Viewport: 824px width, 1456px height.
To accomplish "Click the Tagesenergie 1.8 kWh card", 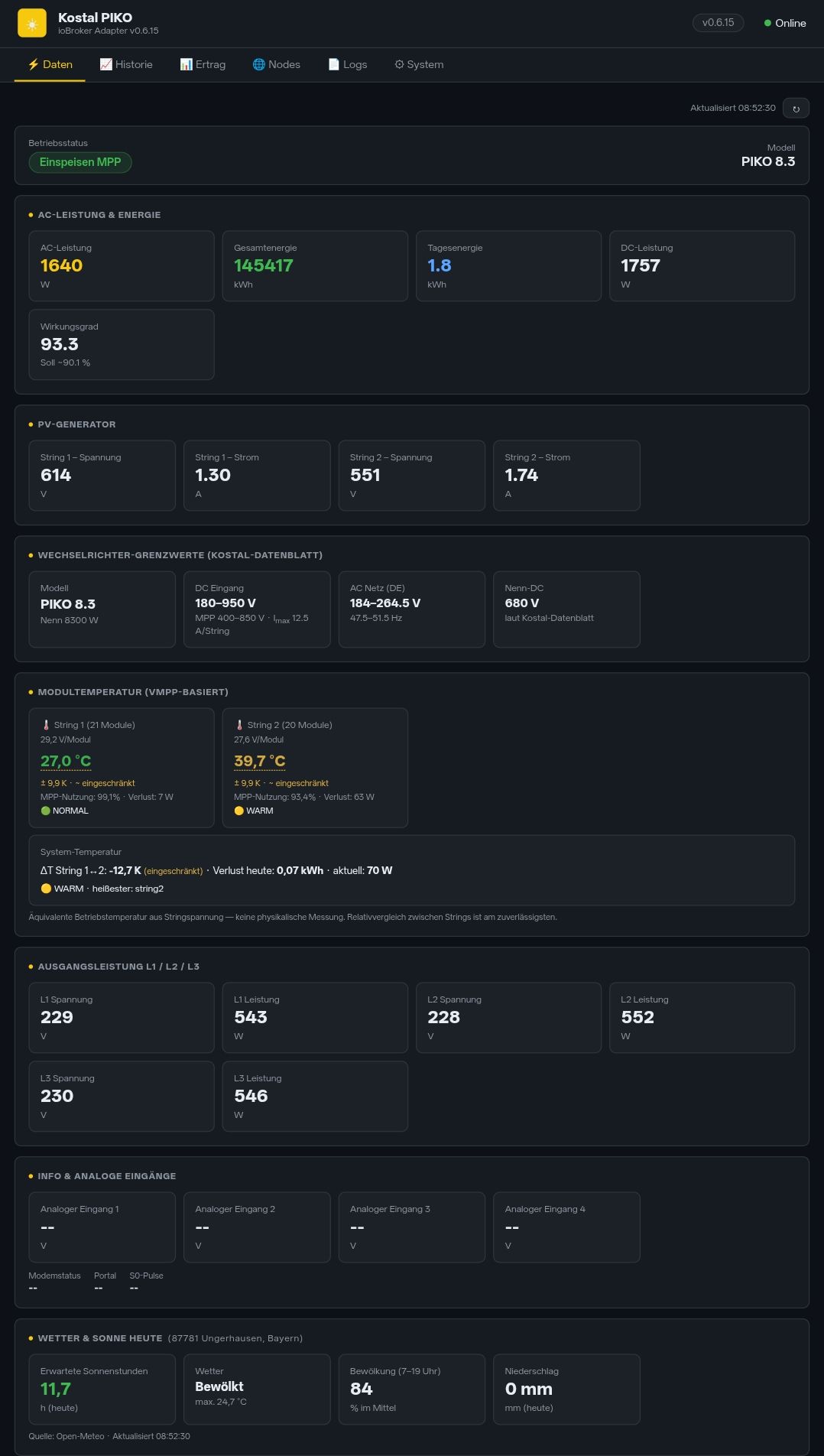I will [508, 266].
